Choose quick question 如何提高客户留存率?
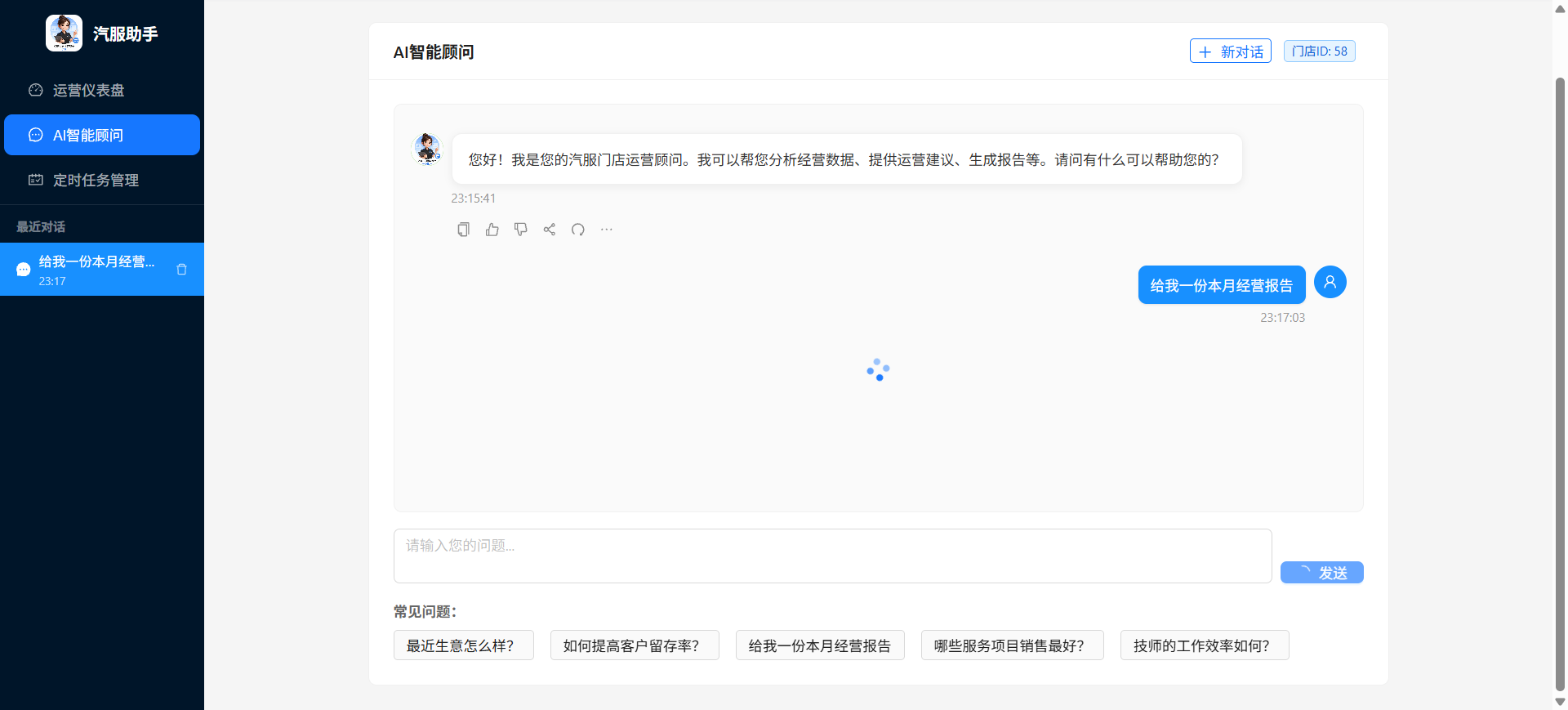This screenshot has width=1568, height=710. 635,645
